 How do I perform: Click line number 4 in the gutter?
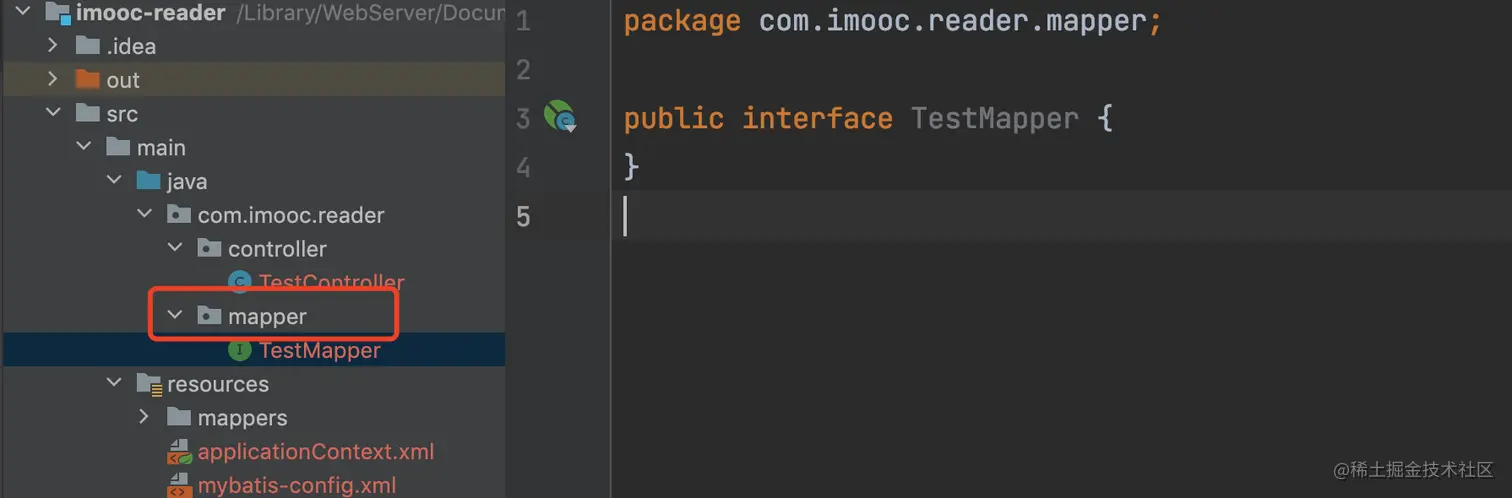523,167
